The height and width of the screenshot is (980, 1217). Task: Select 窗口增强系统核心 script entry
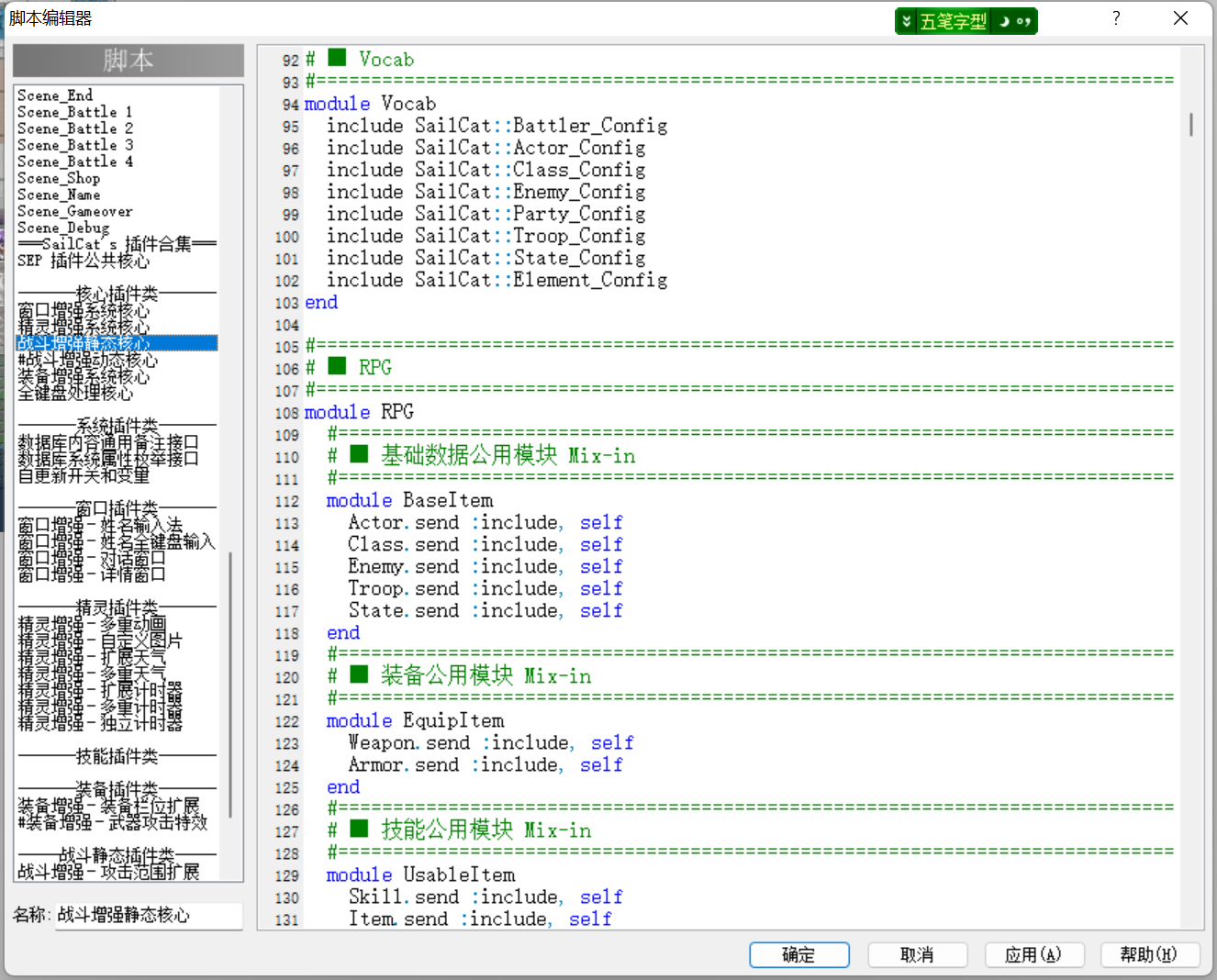pos(84,310)
